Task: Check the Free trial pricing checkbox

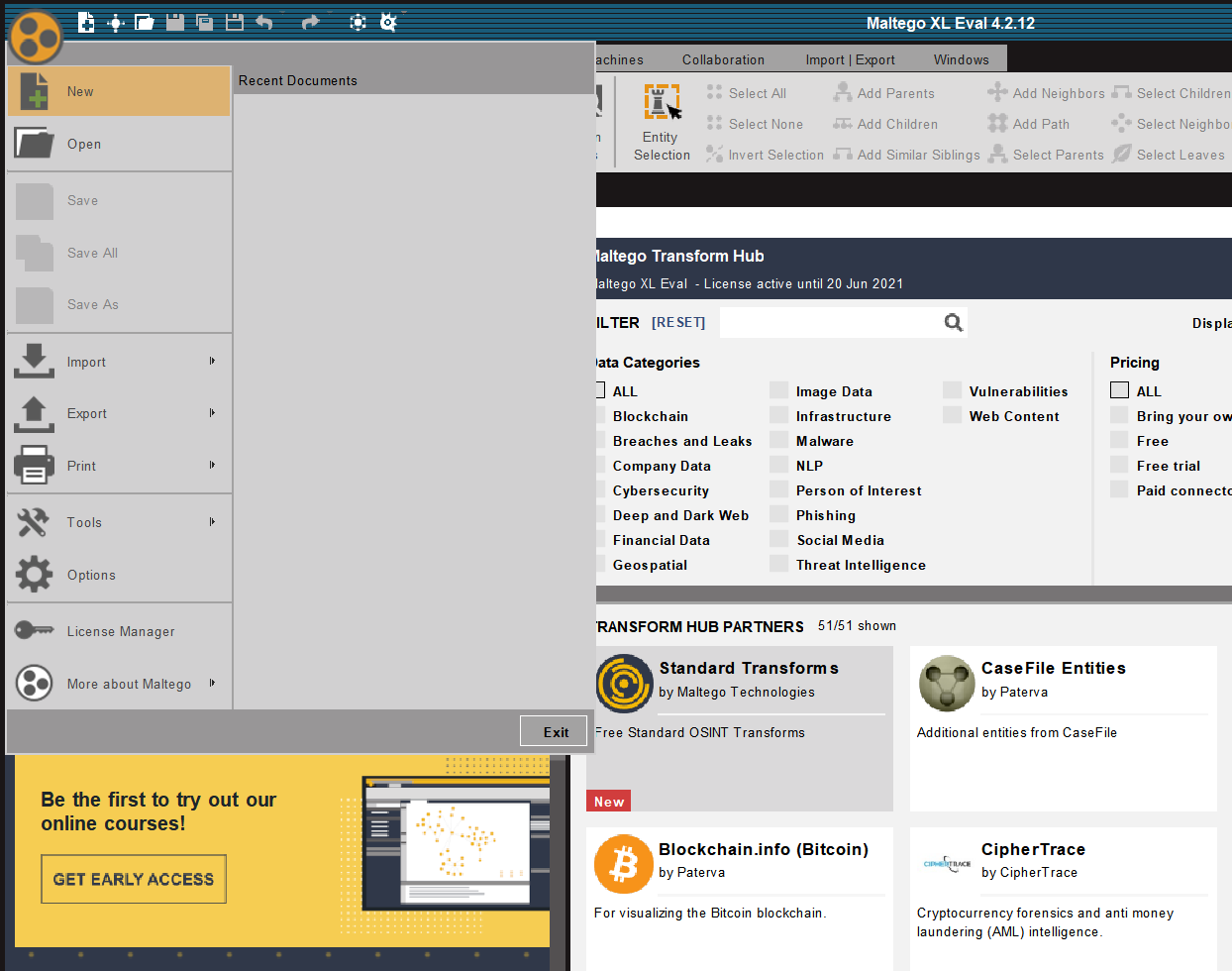Action: [x=1119, y=465]
